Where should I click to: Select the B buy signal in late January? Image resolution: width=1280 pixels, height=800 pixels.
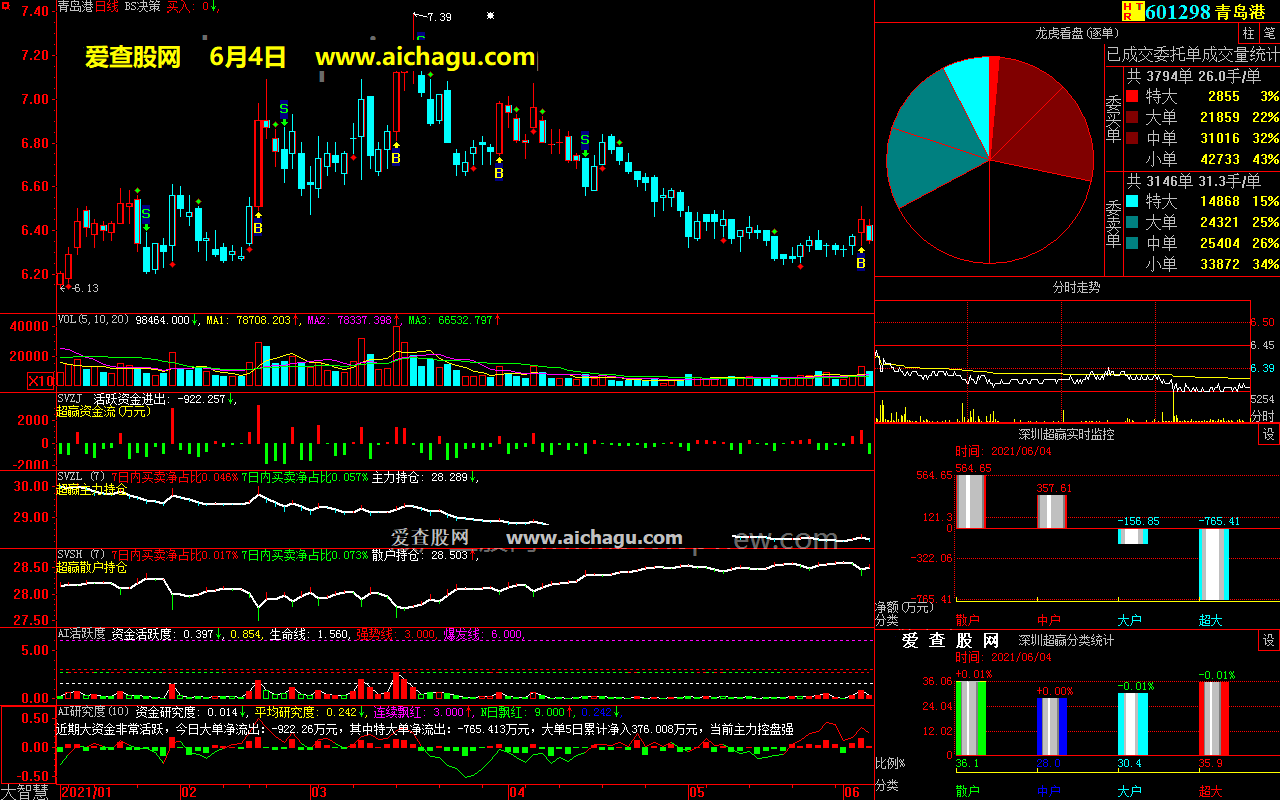pyautogui.click(x=258, y=228)
